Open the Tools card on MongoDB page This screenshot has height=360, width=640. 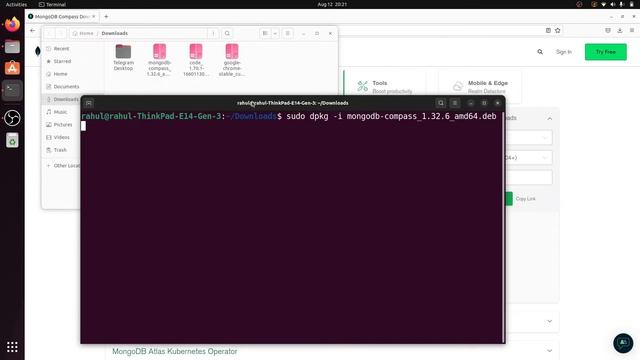[386, 87]
